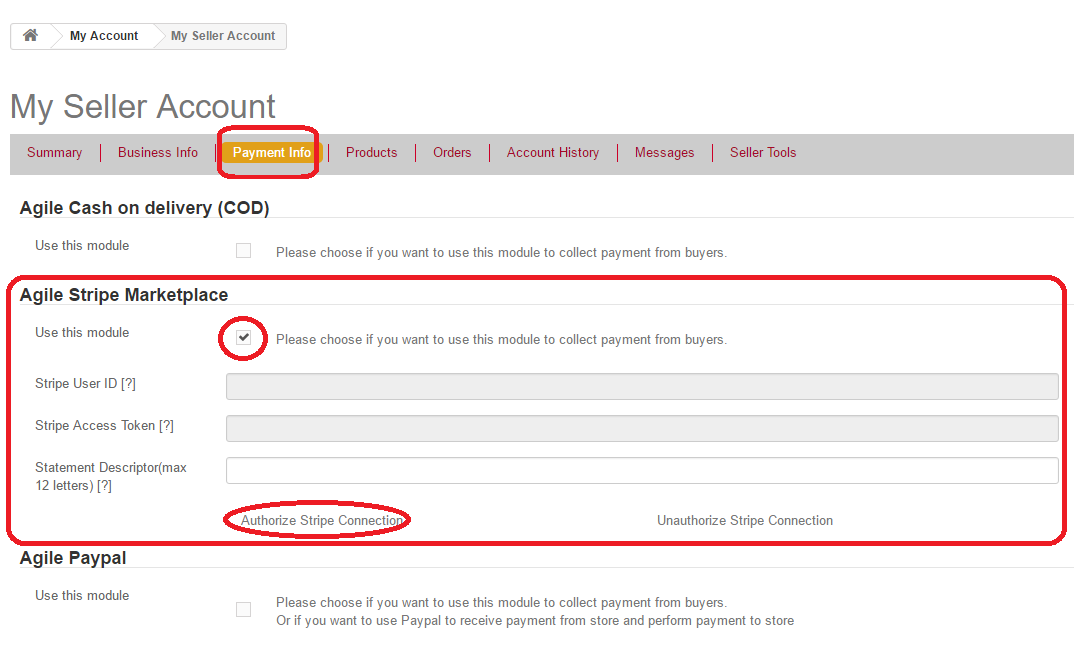Screen dimensions: 1074x650
Task: Click Authorize Stripe Connection link
Action: [322, 521]
